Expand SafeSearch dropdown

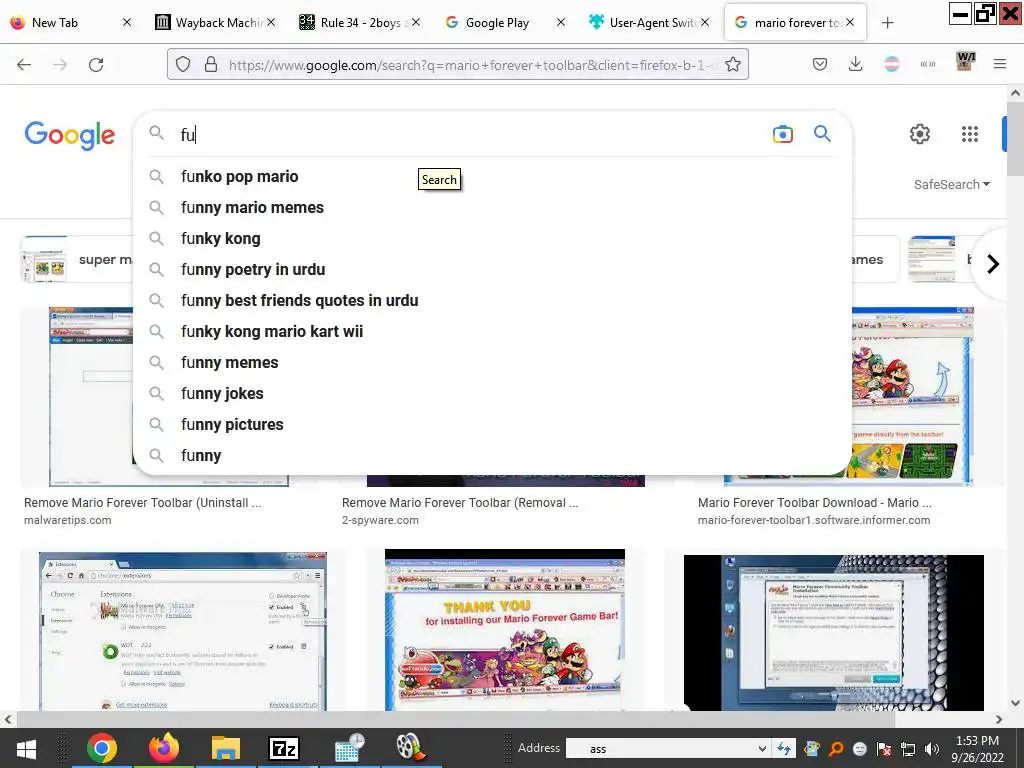point(952,184)
